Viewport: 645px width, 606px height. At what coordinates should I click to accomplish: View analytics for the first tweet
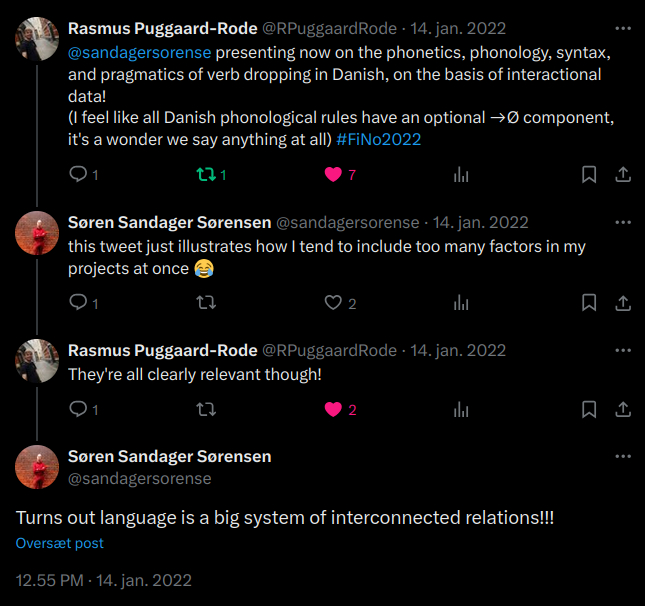[461, 175]
